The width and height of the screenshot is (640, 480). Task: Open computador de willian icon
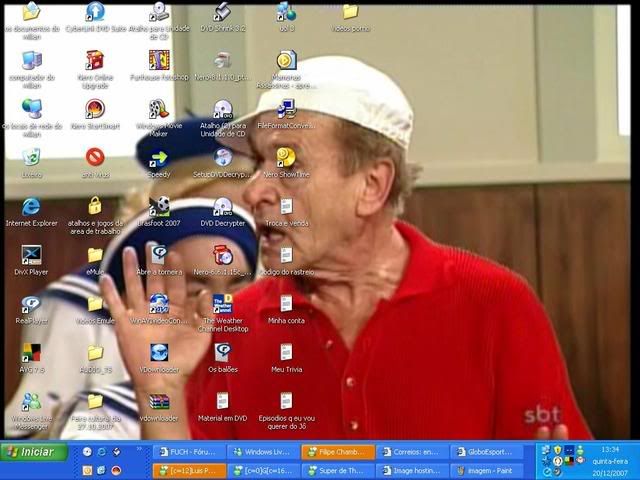(31, 60)
